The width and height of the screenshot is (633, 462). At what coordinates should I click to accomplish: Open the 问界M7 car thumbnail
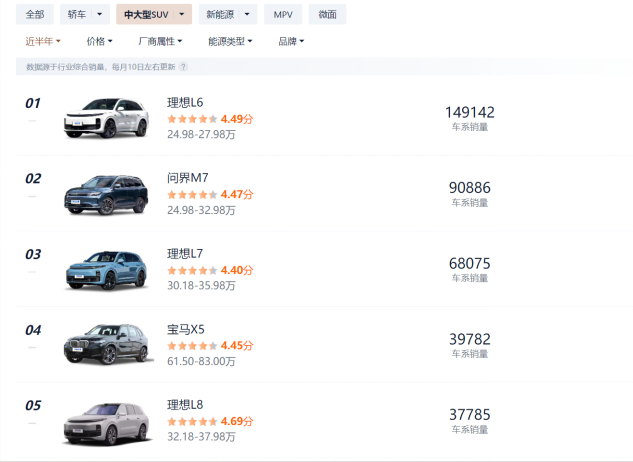coord(107,194)
